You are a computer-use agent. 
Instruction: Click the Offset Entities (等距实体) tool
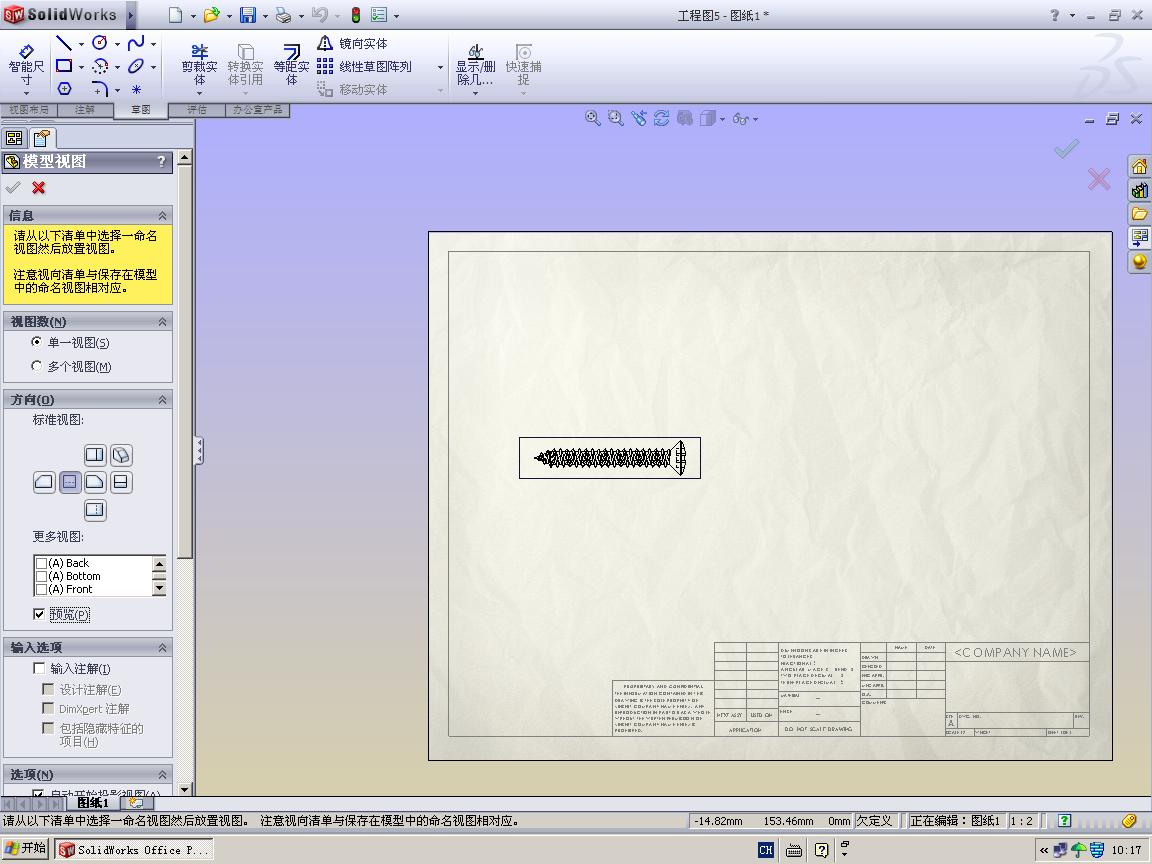[292, 65]
